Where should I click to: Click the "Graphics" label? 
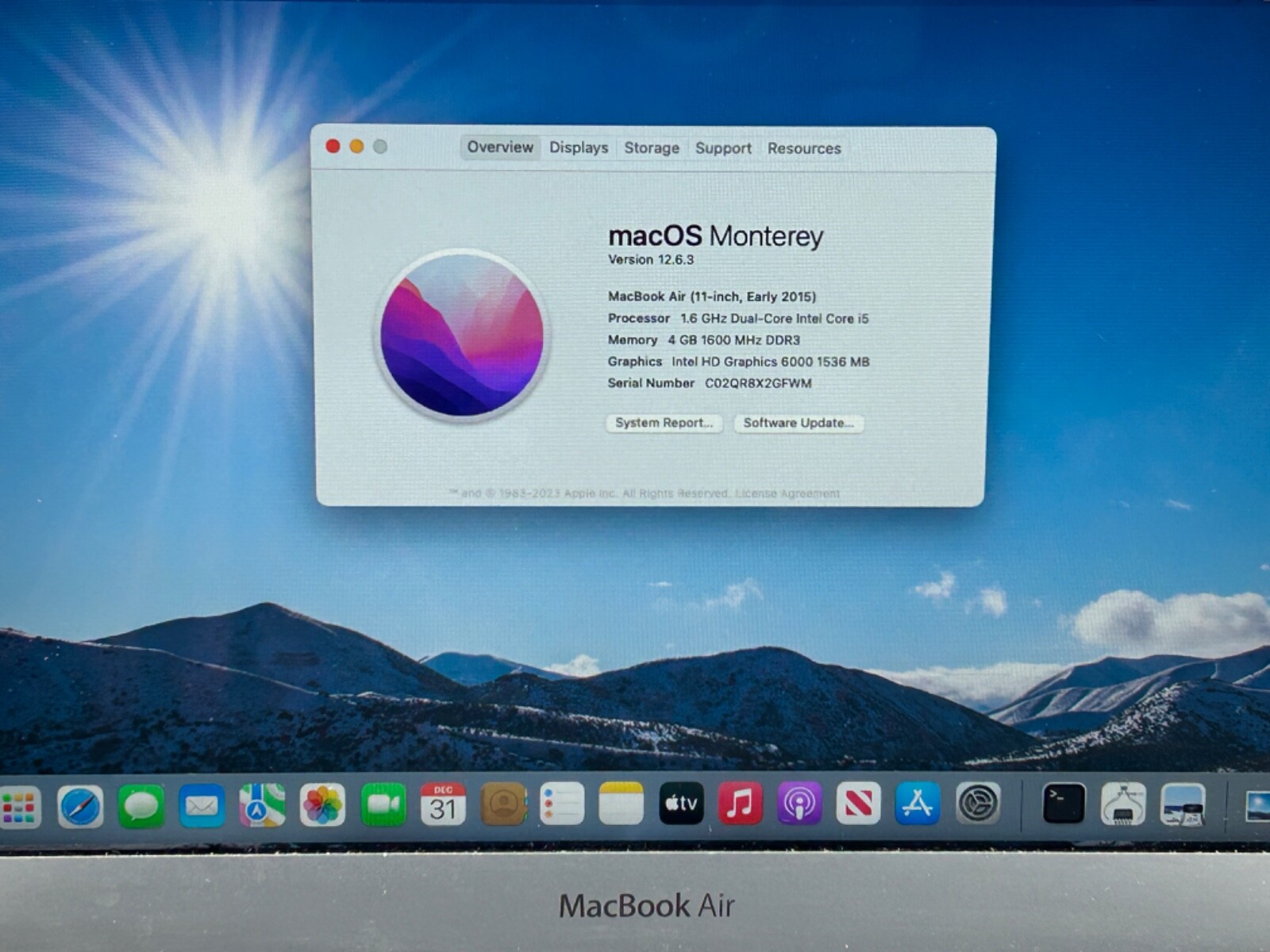click(635, 362)
